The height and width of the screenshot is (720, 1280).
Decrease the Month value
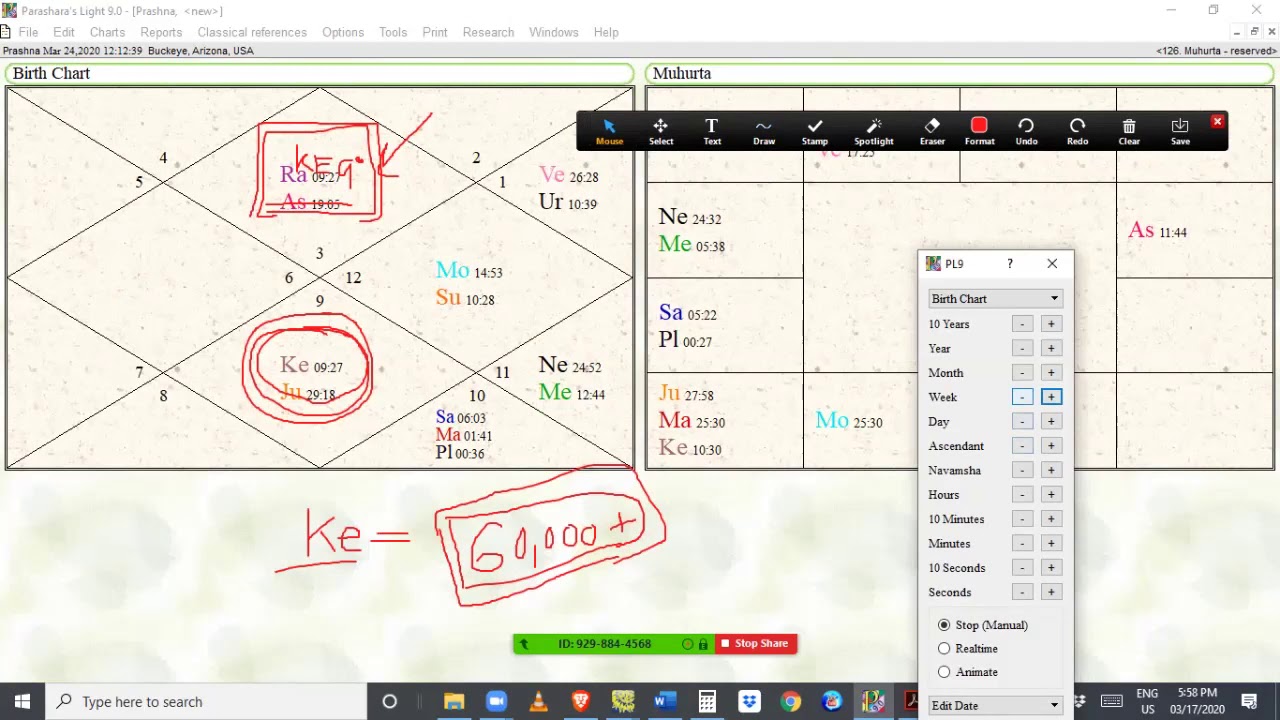click(1022, 373)
